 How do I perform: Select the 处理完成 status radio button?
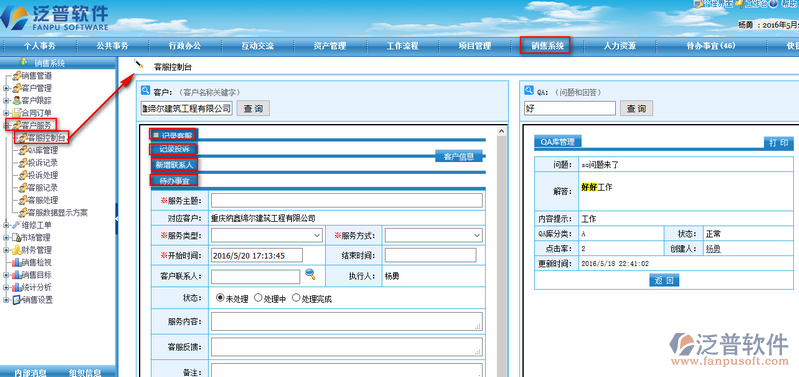click(x=296, y=298)
